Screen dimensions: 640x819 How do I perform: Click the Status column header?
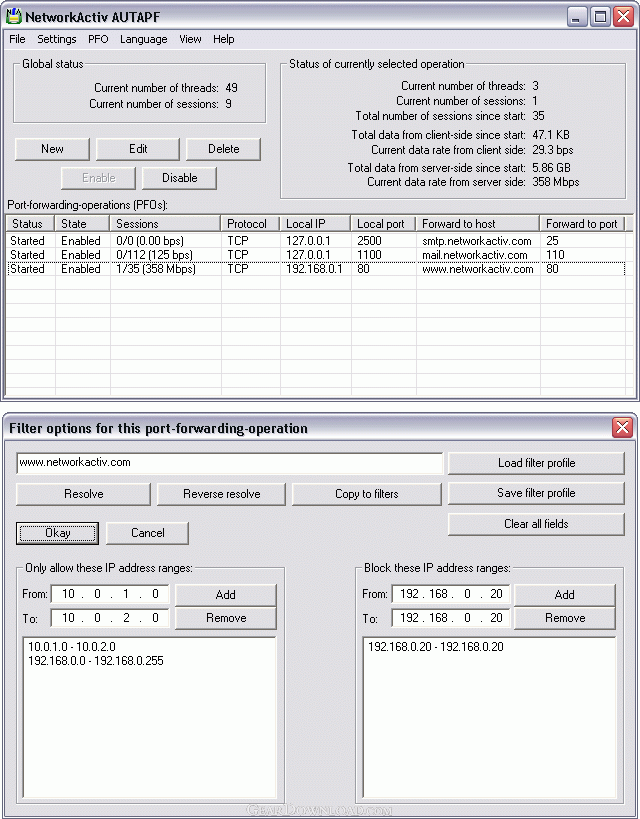click(x=30, y=224)
